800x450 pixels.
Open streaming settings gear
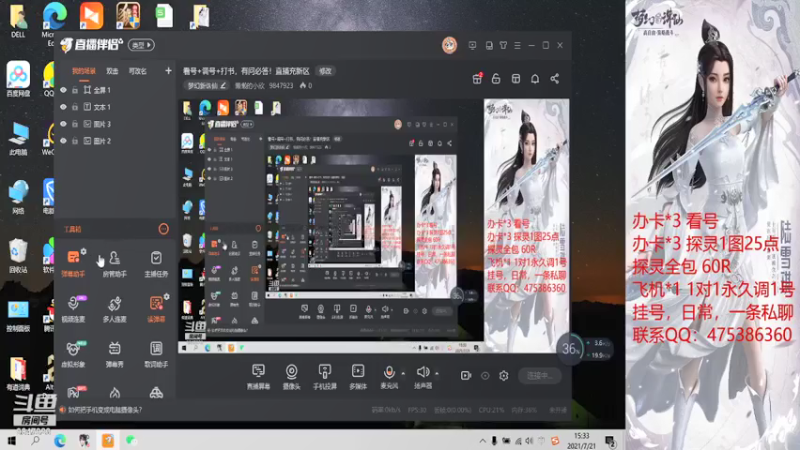[504, 376]
